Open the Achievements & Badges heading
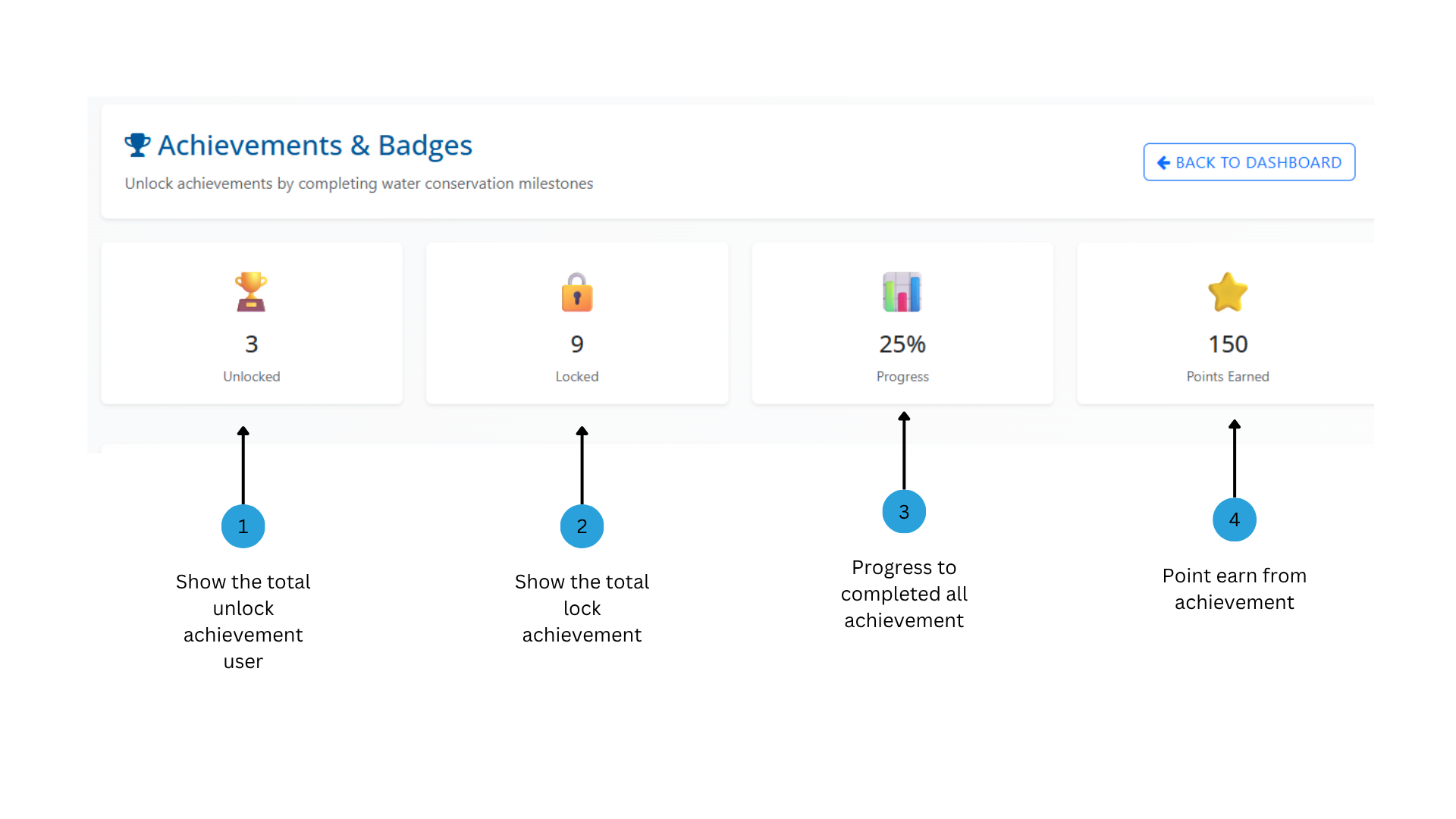The image size is (1456, 819). 315,146
